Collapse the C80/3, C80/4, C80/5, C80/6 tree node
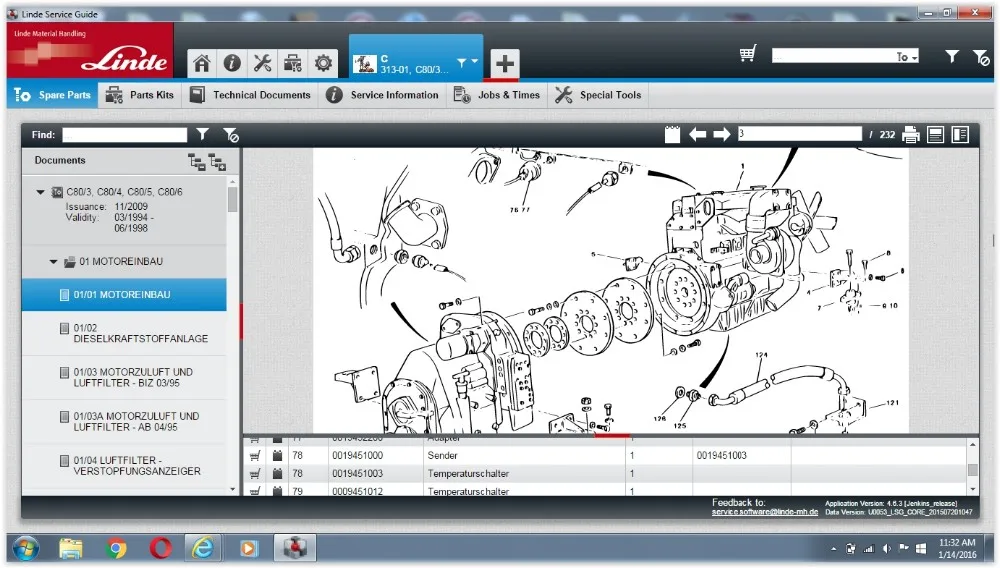 point(40,192)
